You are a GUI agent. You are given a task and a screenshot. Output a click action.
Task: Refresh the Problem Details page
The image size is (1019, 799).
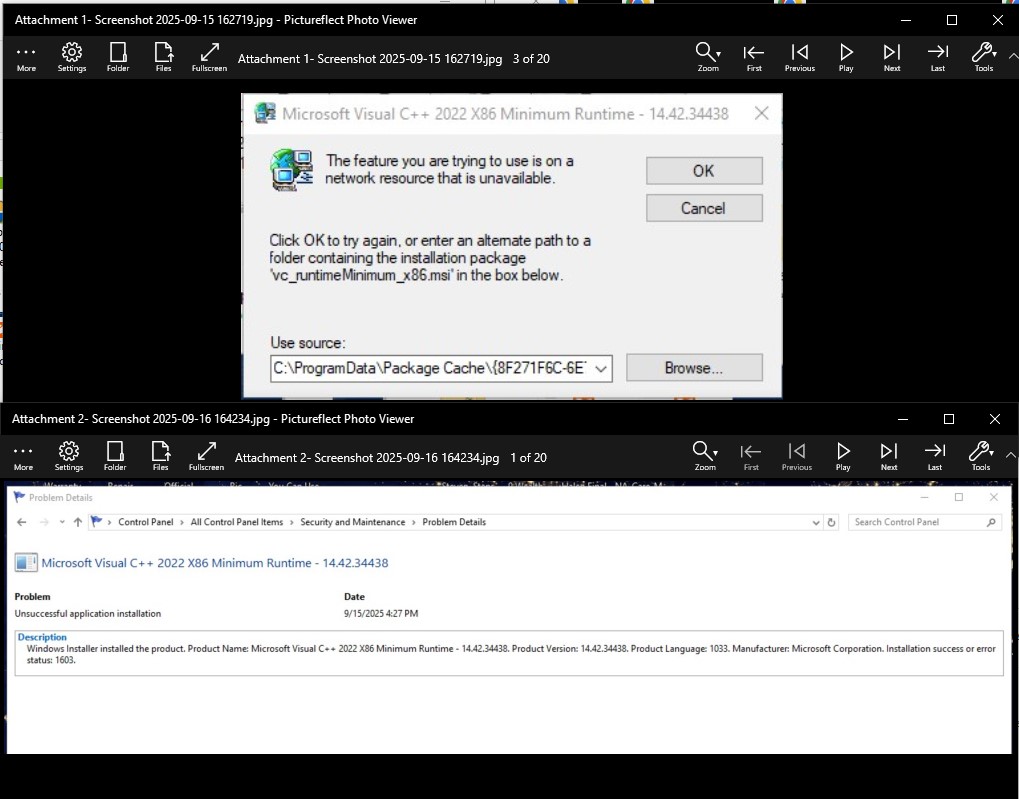point(831,522)
